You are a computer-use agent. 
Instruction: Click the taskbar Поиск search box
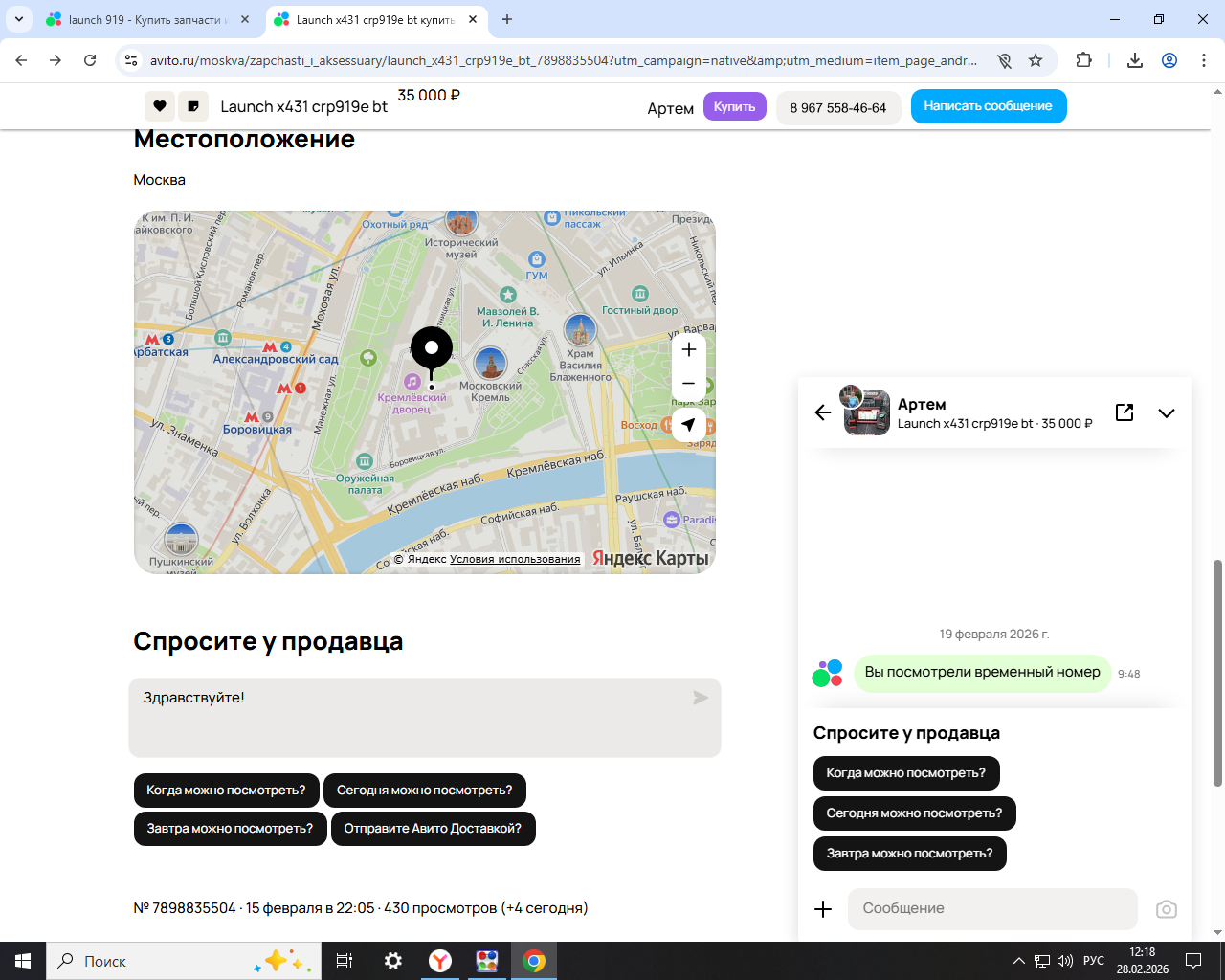click(182, 961)
